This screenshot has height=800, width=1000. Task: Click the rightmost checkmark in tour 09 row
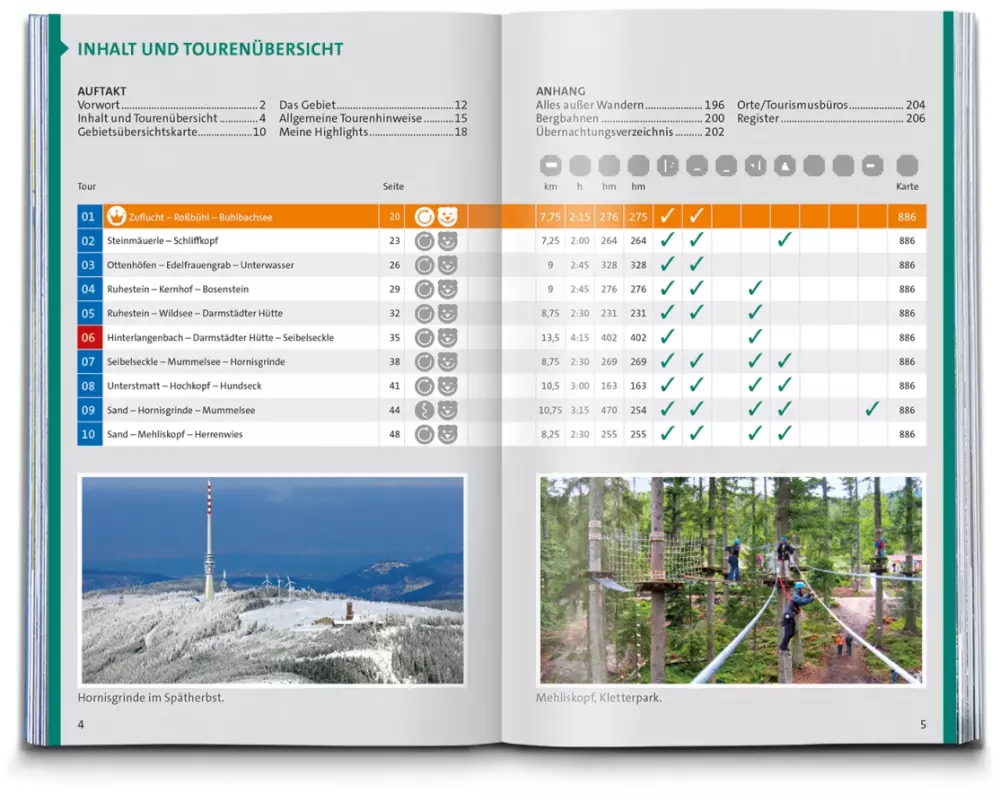(x=872, y=409)
